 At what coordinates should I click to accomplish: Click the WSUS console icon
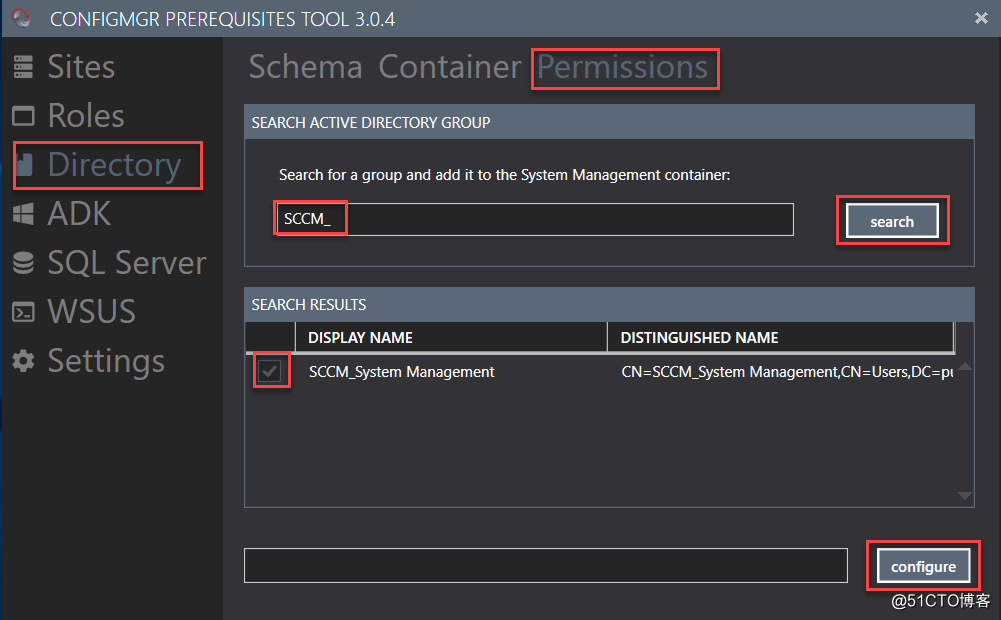[x=23, y=312]
